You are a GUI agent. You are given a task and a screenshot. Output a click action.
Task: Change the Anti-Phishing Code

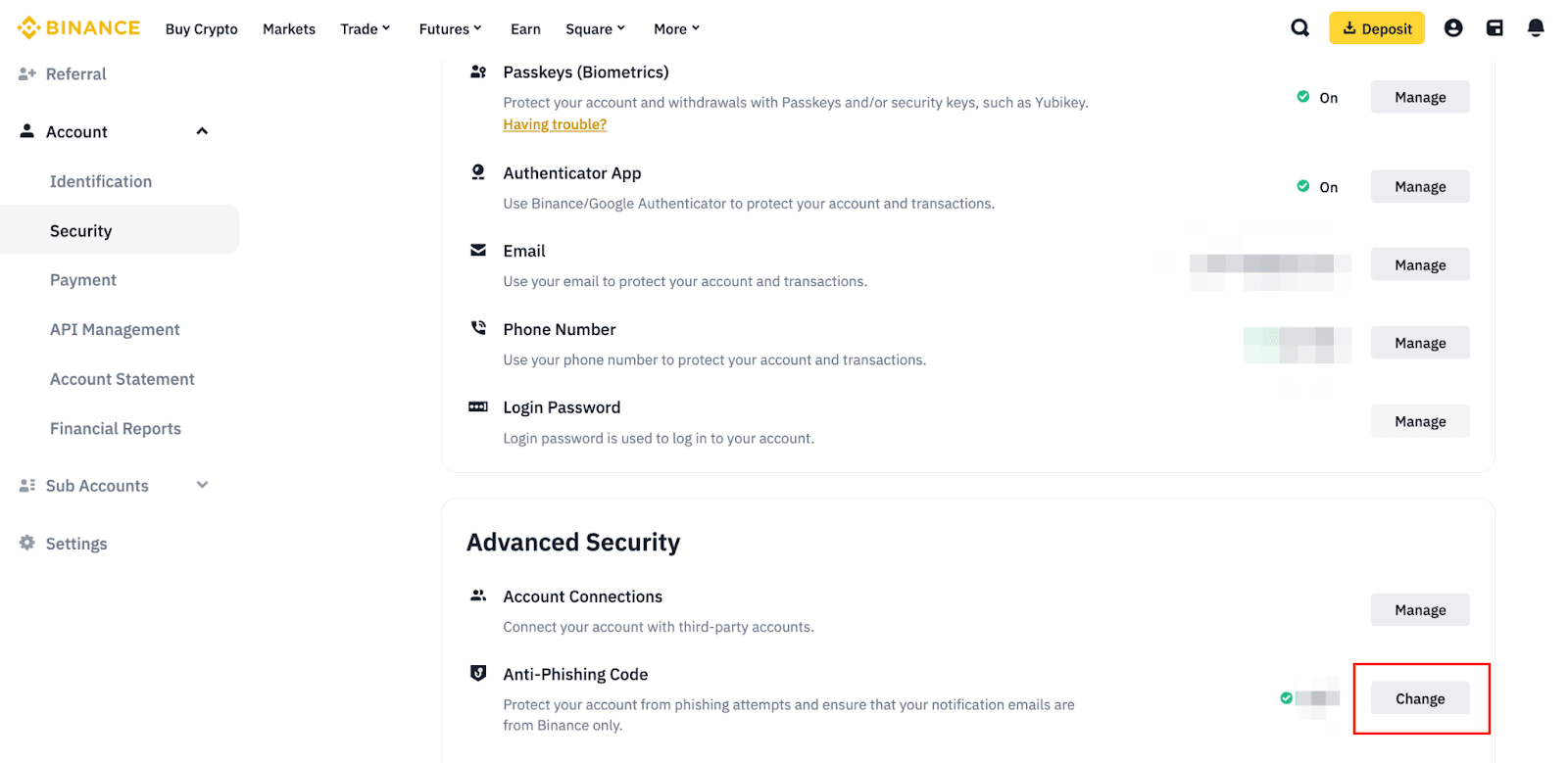click(x=1420, y=698)
